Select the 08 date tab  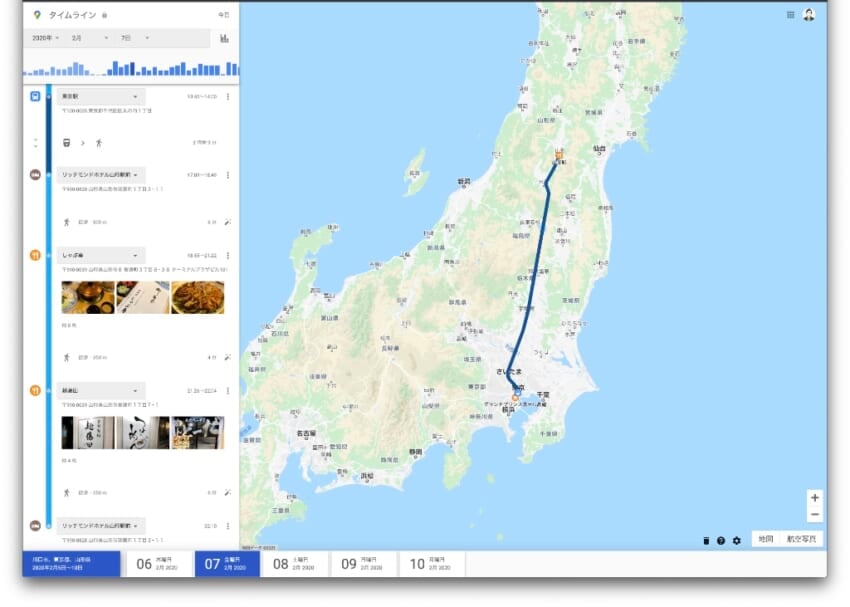coord(294,564)
